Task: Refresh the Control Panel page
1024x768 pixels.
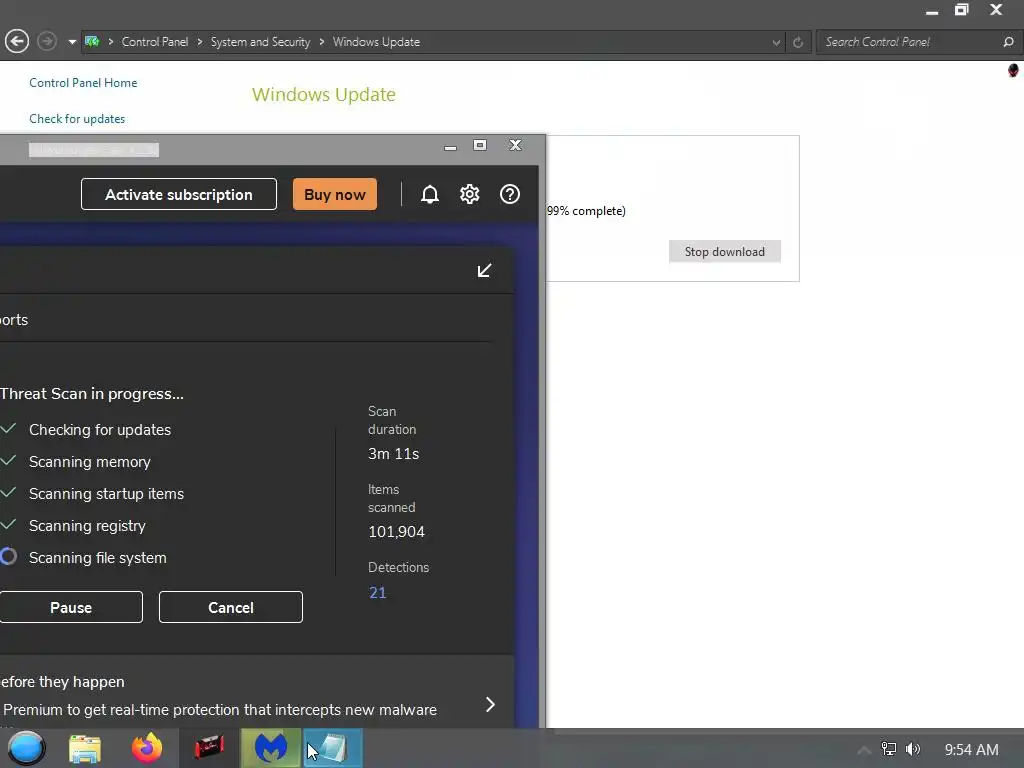Action: [x=798, y=42]
